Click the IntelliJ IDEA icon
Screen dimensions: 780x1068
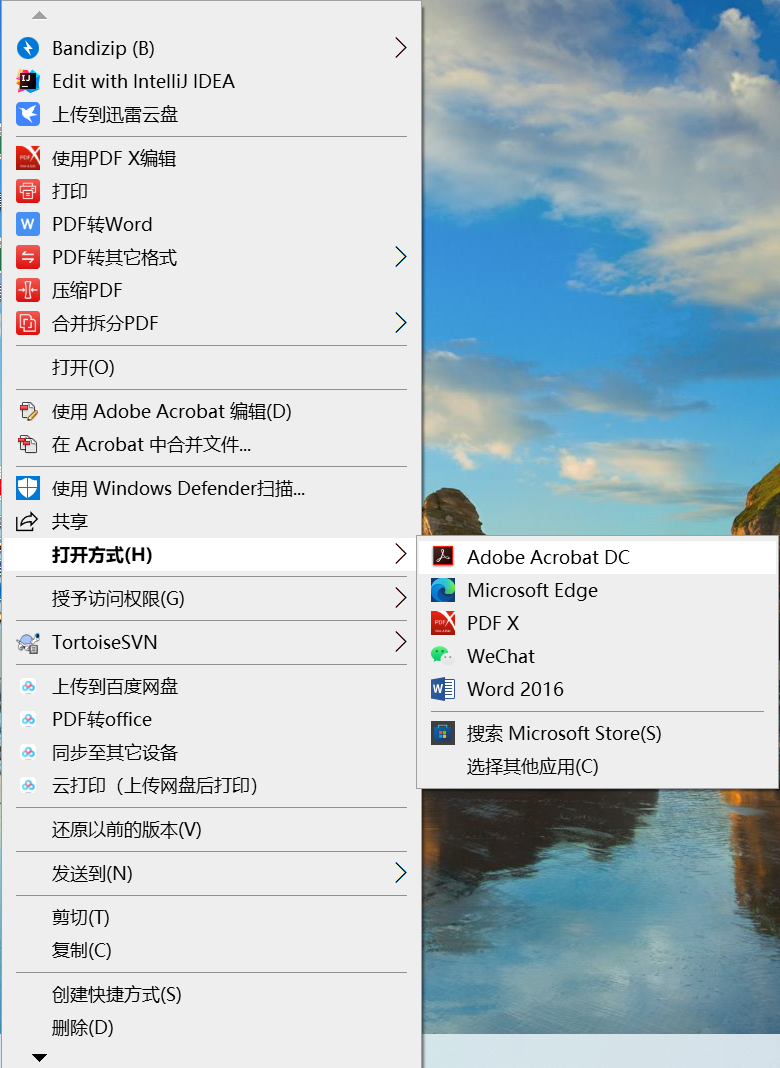click(x=28, y=81)
